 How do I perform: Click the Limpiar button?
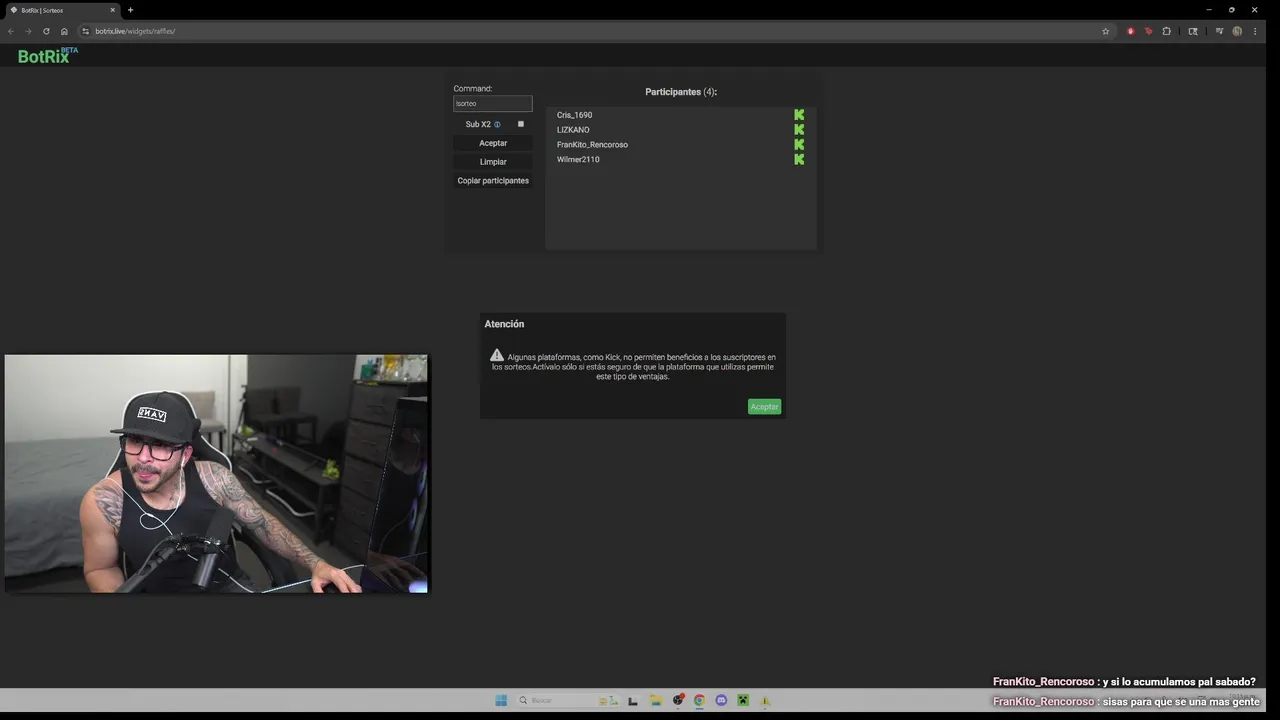(x=493, y=162)
